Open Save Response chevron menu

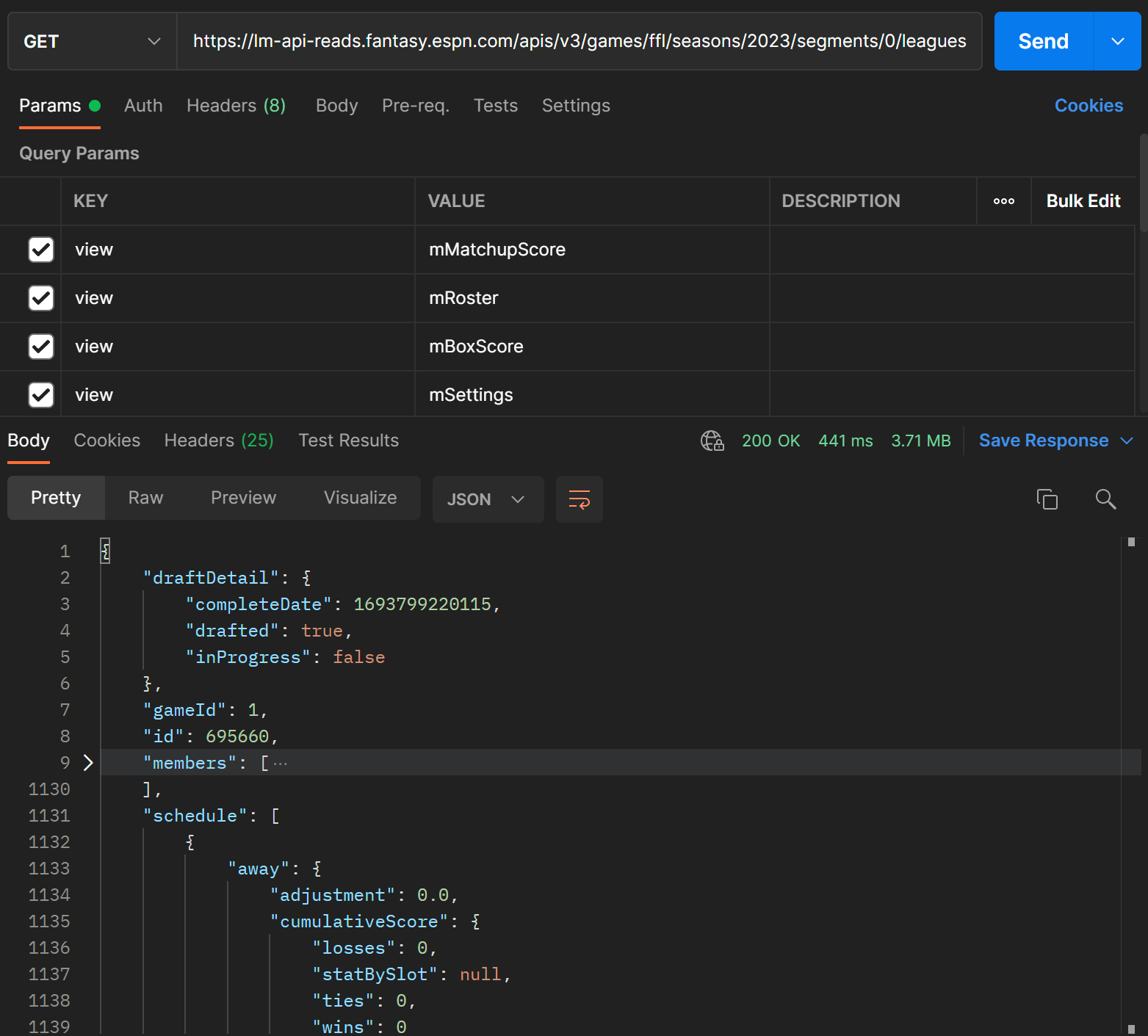(x=1127, y=441)
